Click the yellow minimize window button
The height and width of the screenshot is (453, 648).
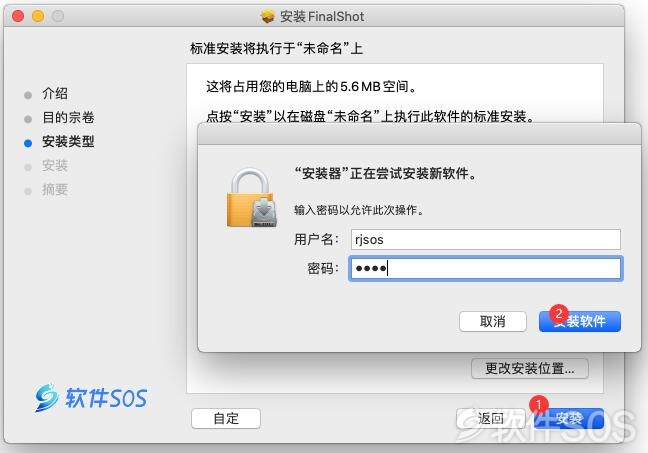click(x=38, y=16)
